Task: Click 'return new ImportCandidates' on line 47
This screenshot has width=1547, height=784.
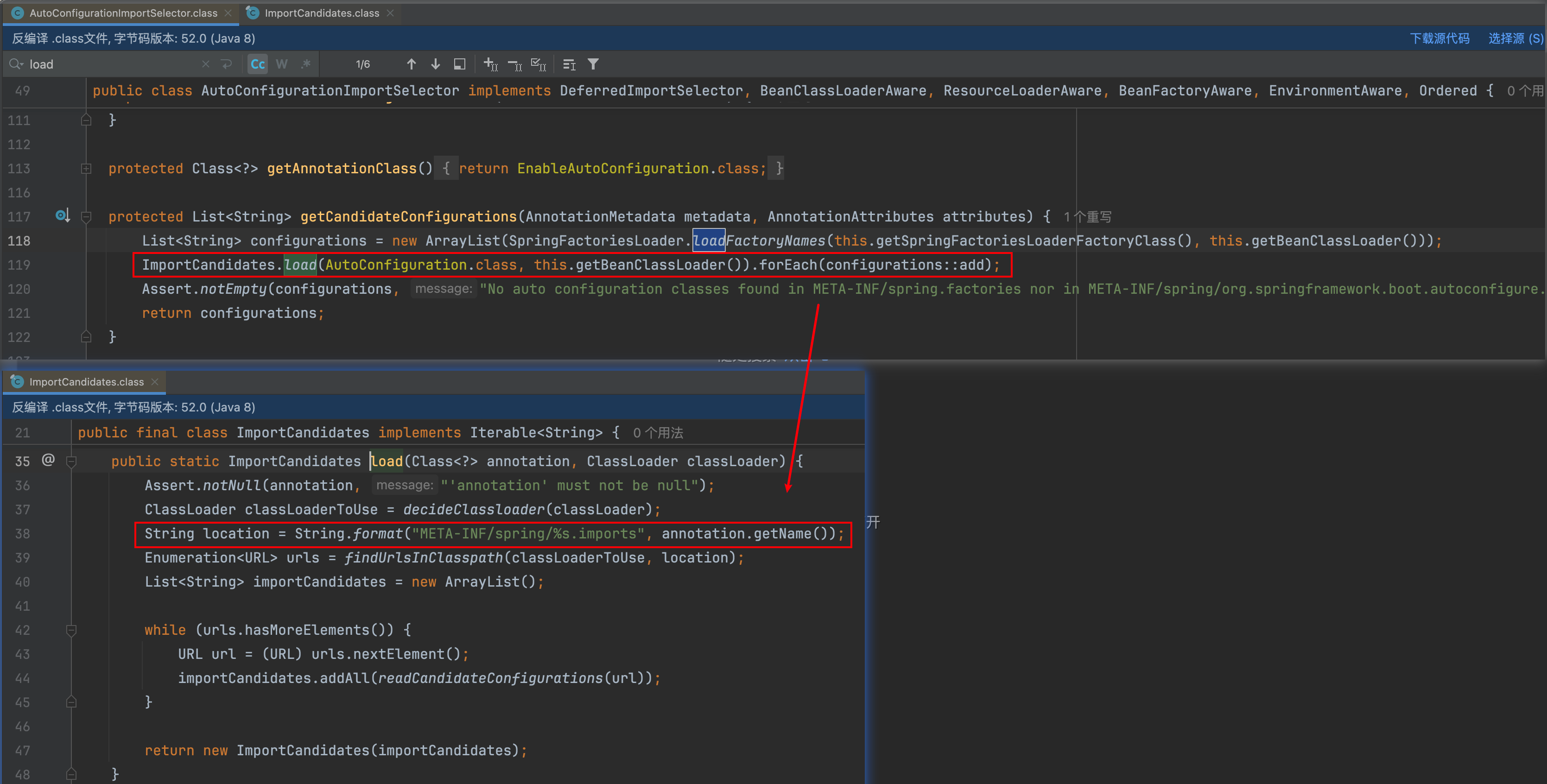Action: [x=257, y=750]
